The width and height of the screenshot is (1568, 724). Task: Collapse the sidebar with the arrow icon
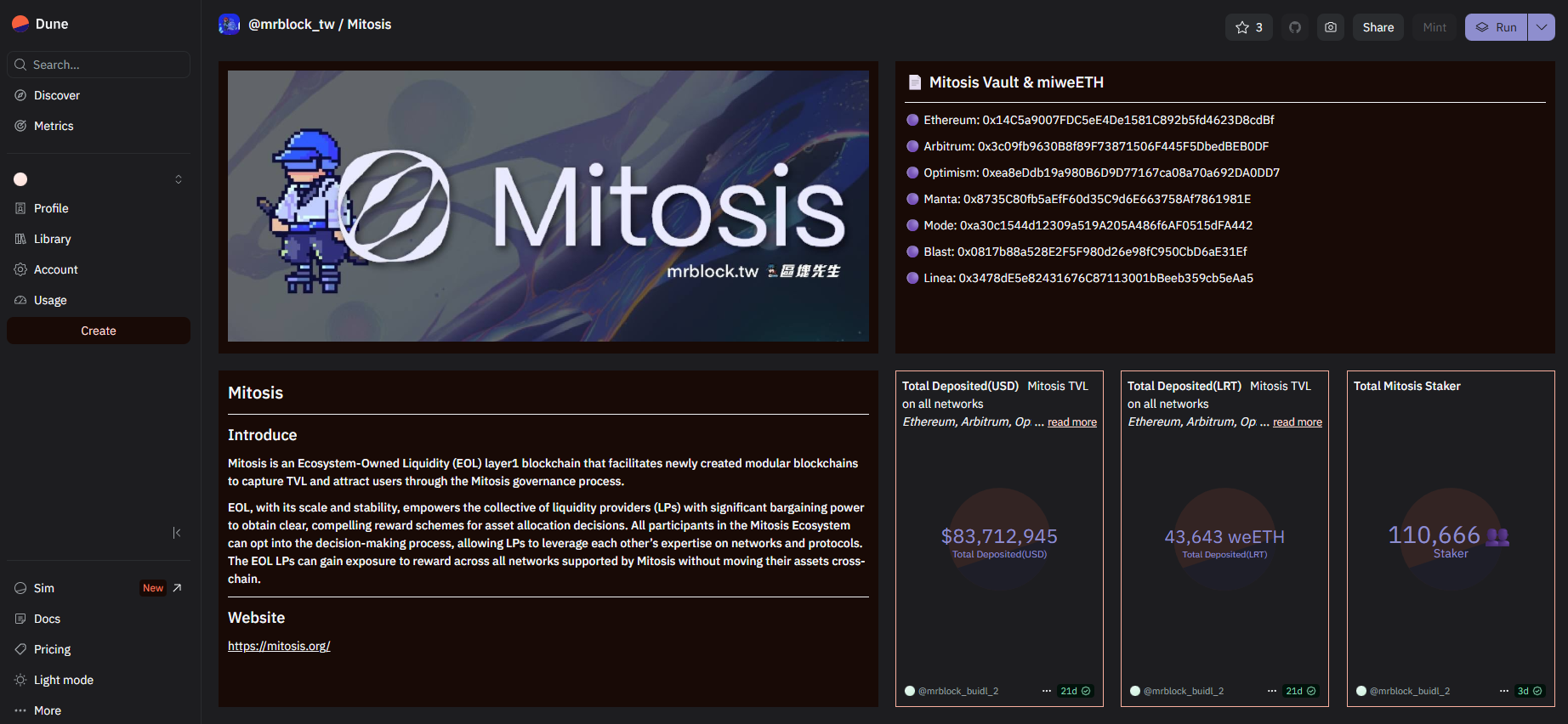coord(177,533)
